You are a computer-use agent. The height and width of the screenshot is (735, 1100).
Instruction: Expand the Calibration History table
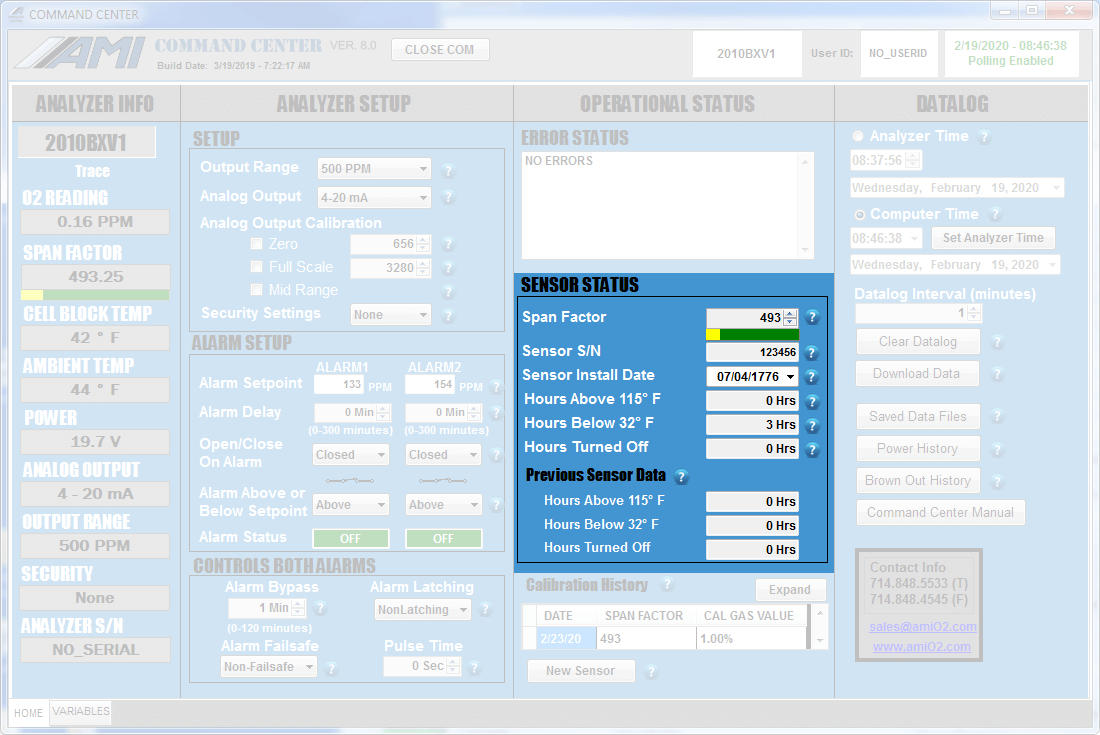[x=790, y=590]
